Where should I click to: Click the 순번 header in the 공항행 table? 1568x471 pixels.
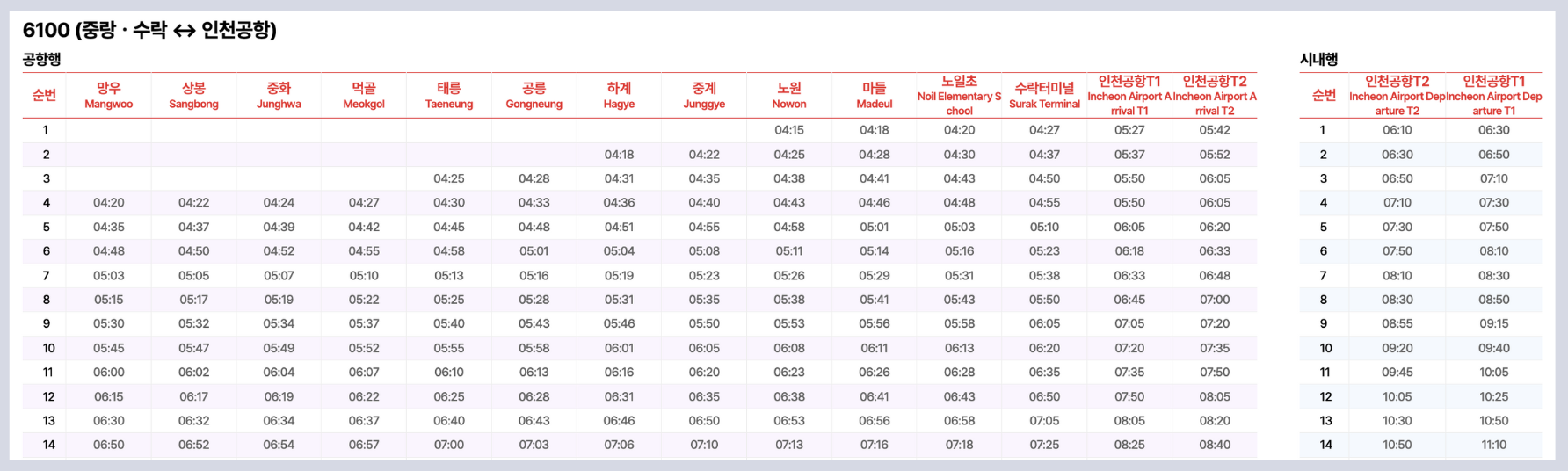(44, 95)
